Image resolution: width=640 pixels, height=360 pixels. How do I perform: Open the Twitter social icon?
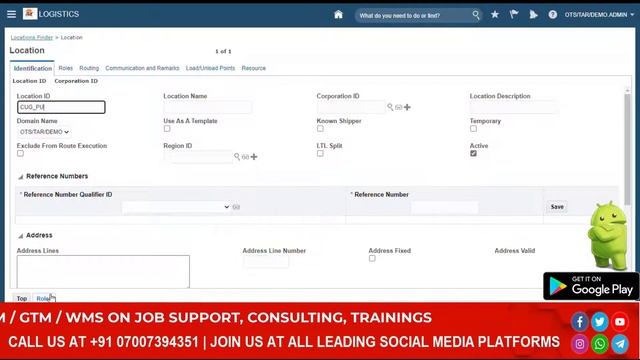coord(600,322)
